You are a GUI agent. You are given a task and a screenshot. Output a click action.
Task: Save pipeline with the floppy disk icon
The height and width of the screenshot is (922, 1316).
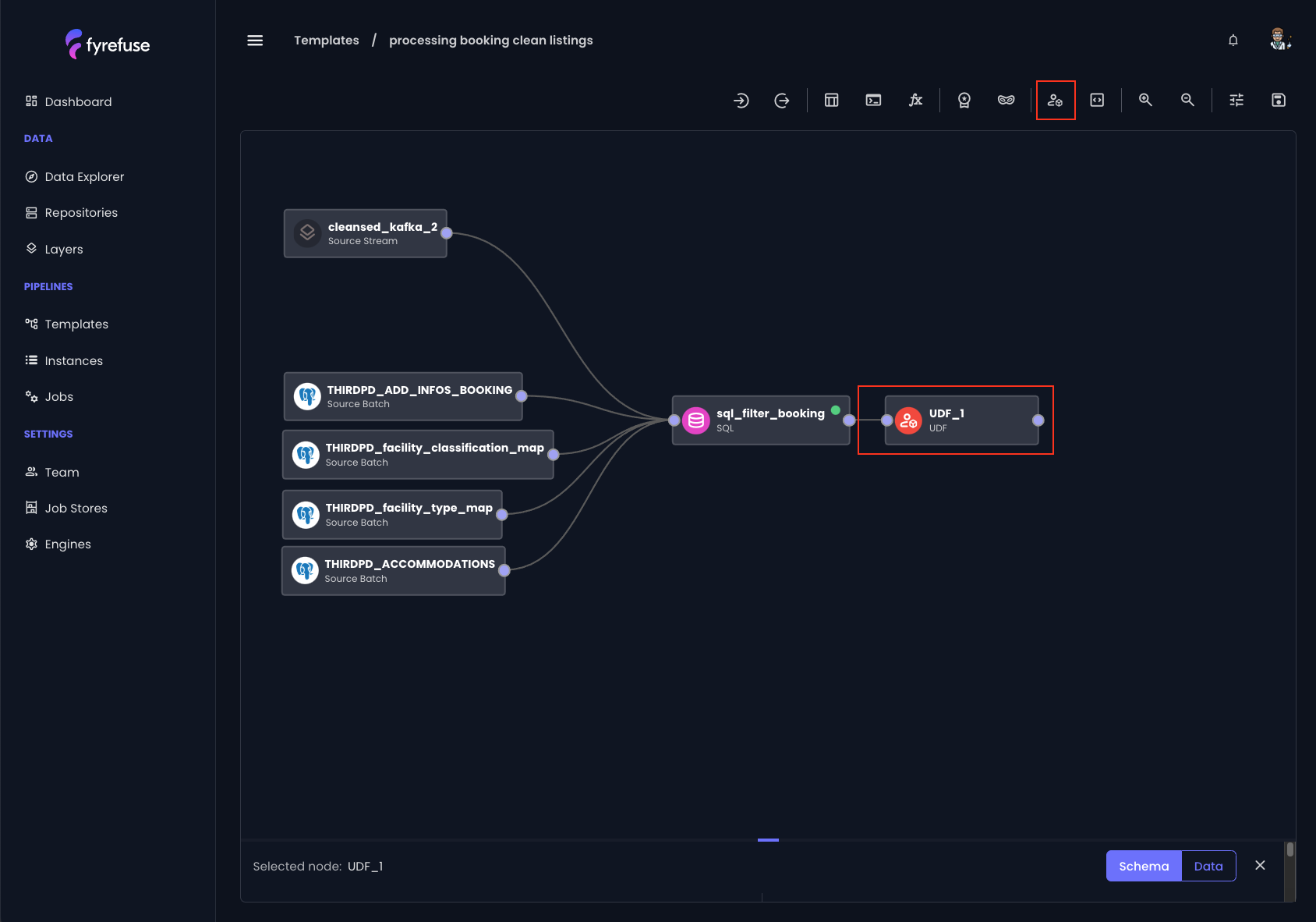(1278, 100)
